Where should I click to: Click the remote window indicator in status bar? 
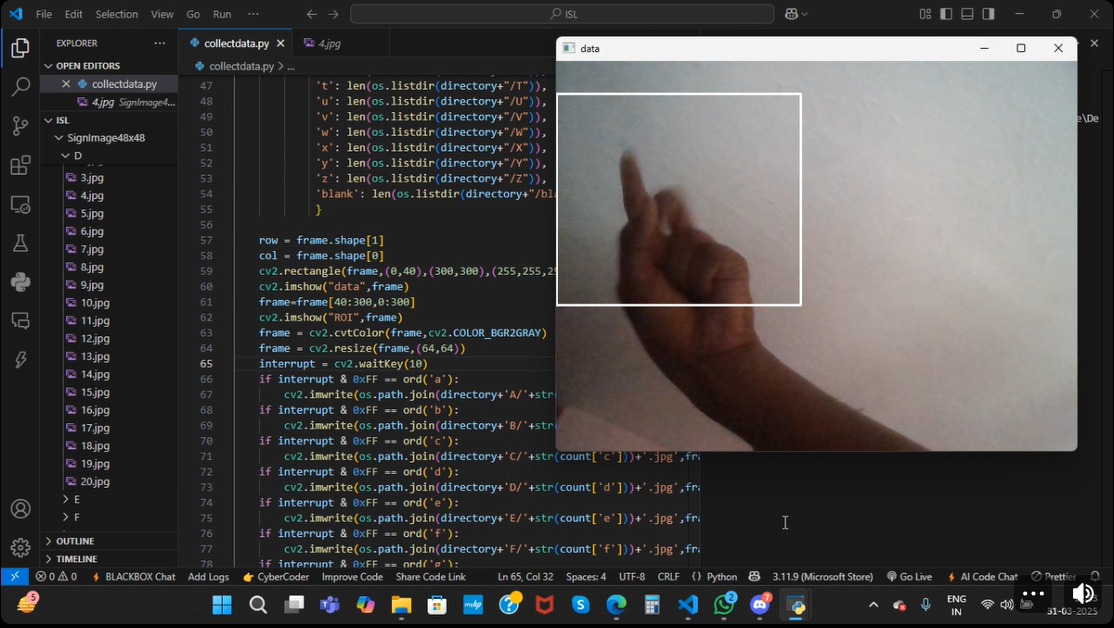[x=14, y=576]
